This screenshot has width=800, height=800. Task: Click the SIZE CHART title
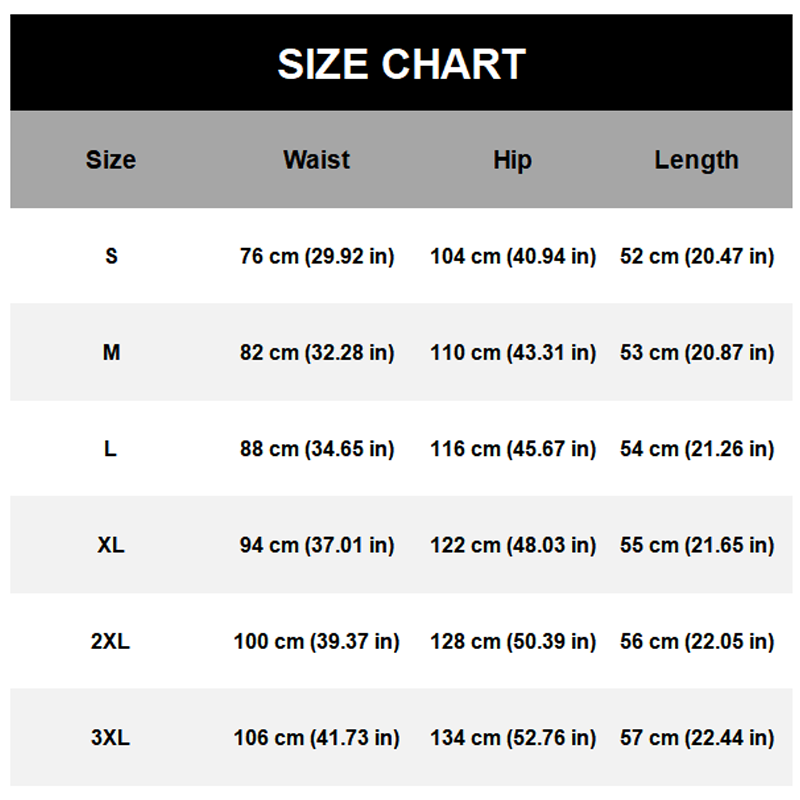tap(401, 64)
